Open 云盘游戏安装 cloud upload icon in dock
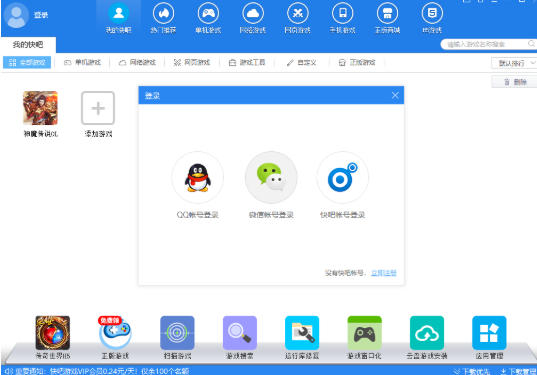 click(427, 333)
